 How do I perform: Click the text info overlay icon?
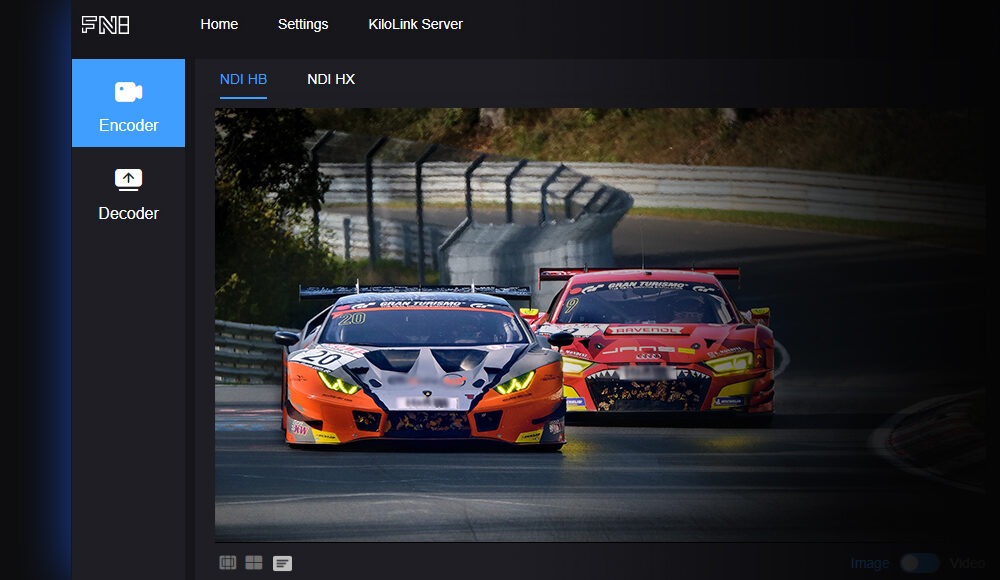283,563
